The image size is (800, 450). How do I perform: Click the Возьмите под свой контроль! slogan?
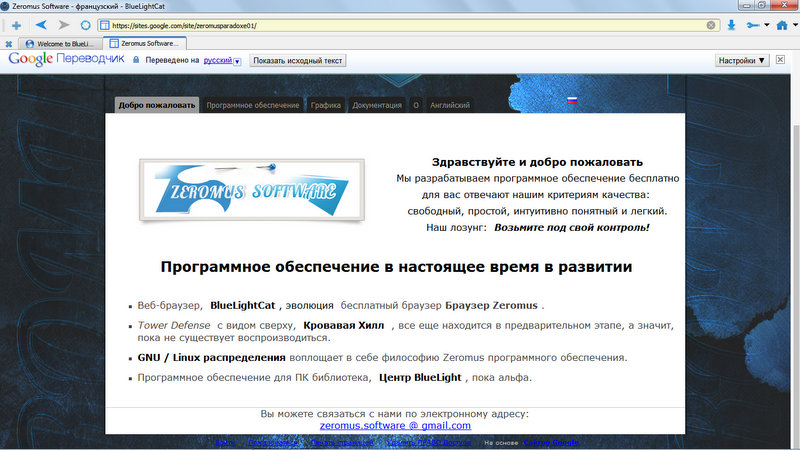571,228
